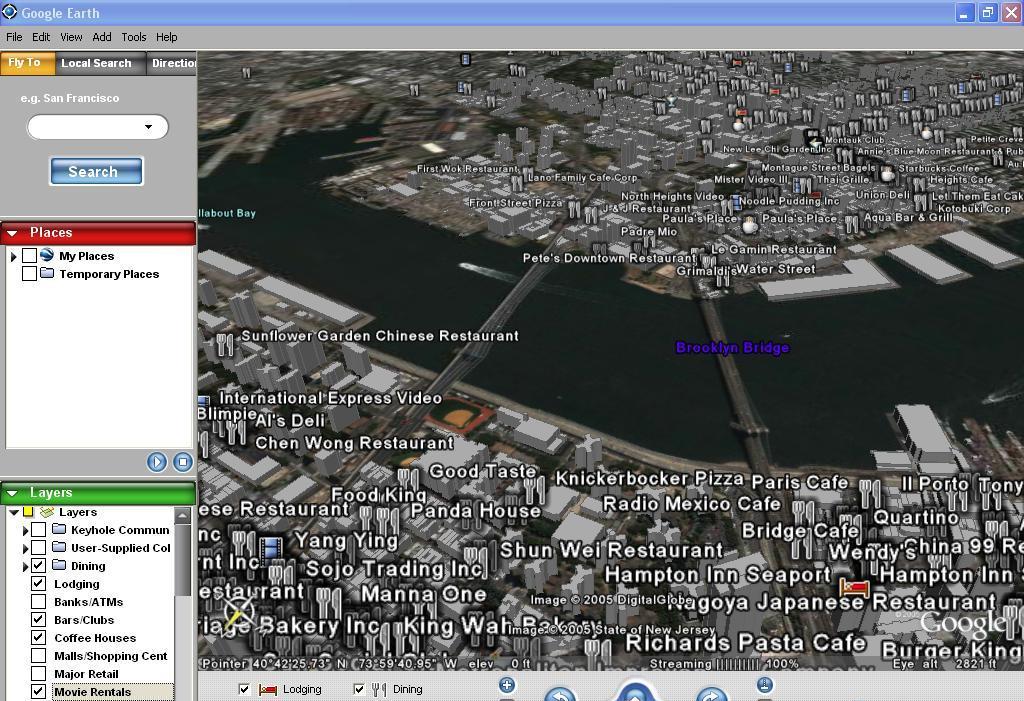This screenshot has width=1024, height=701.
Task: Enable the User-Supplied Col layer checkbox
Action: click(x=39, y=547)
